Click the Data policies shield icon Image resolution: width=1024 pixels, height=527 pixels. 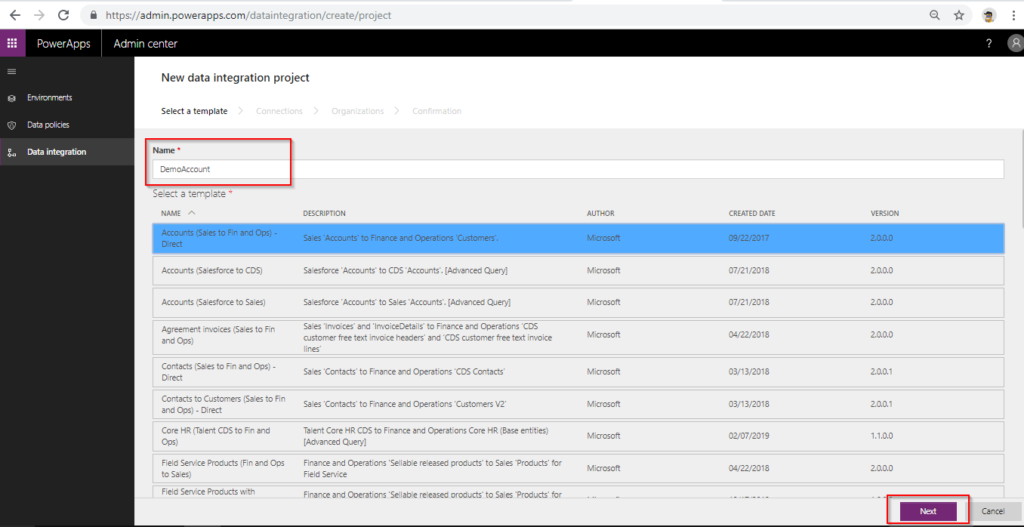click(11, 125)
